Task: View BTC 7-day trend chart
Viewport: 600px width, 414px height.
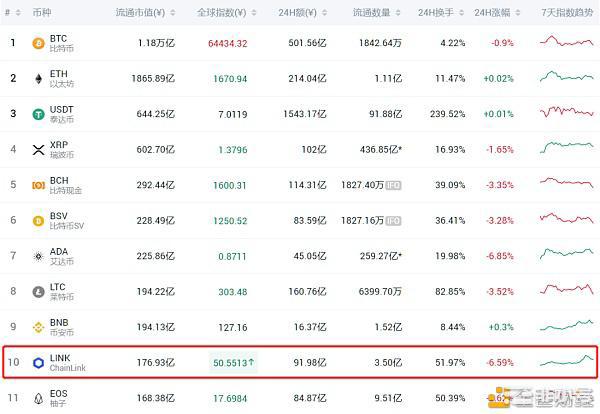Action: 566,41
